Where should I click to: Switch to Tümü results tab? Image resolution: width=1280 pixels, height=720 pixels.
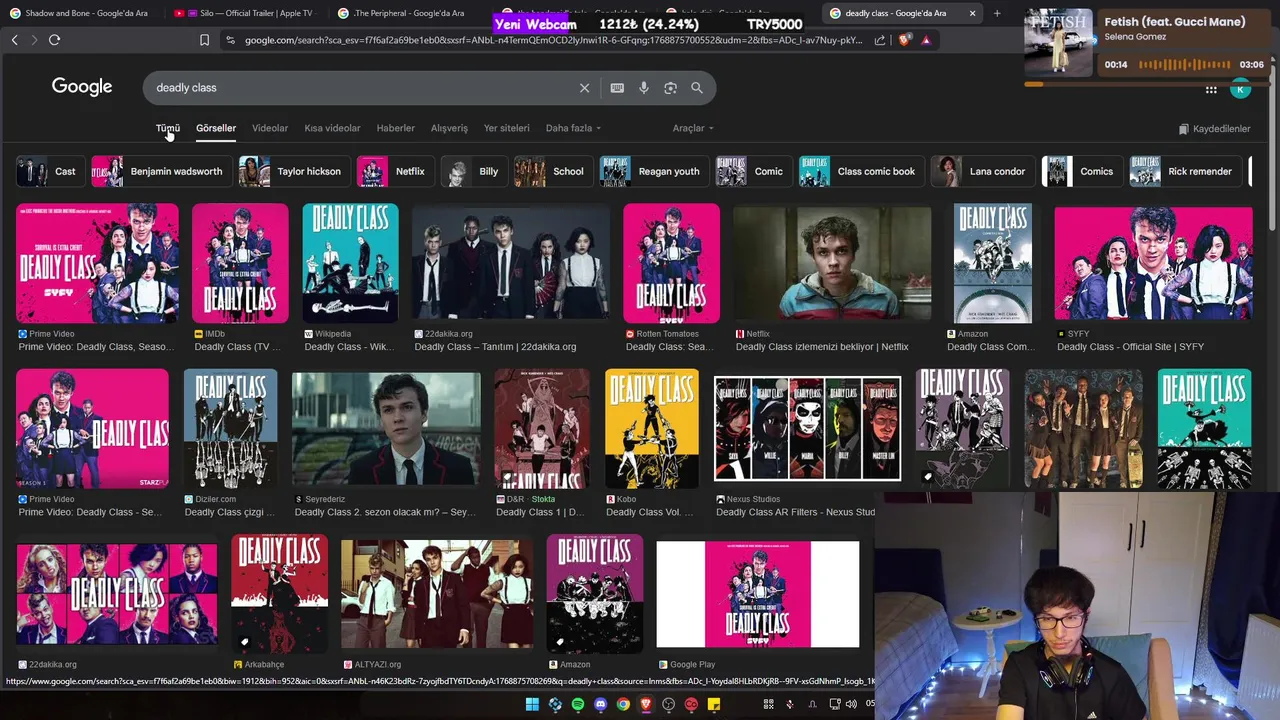(167, 128)
